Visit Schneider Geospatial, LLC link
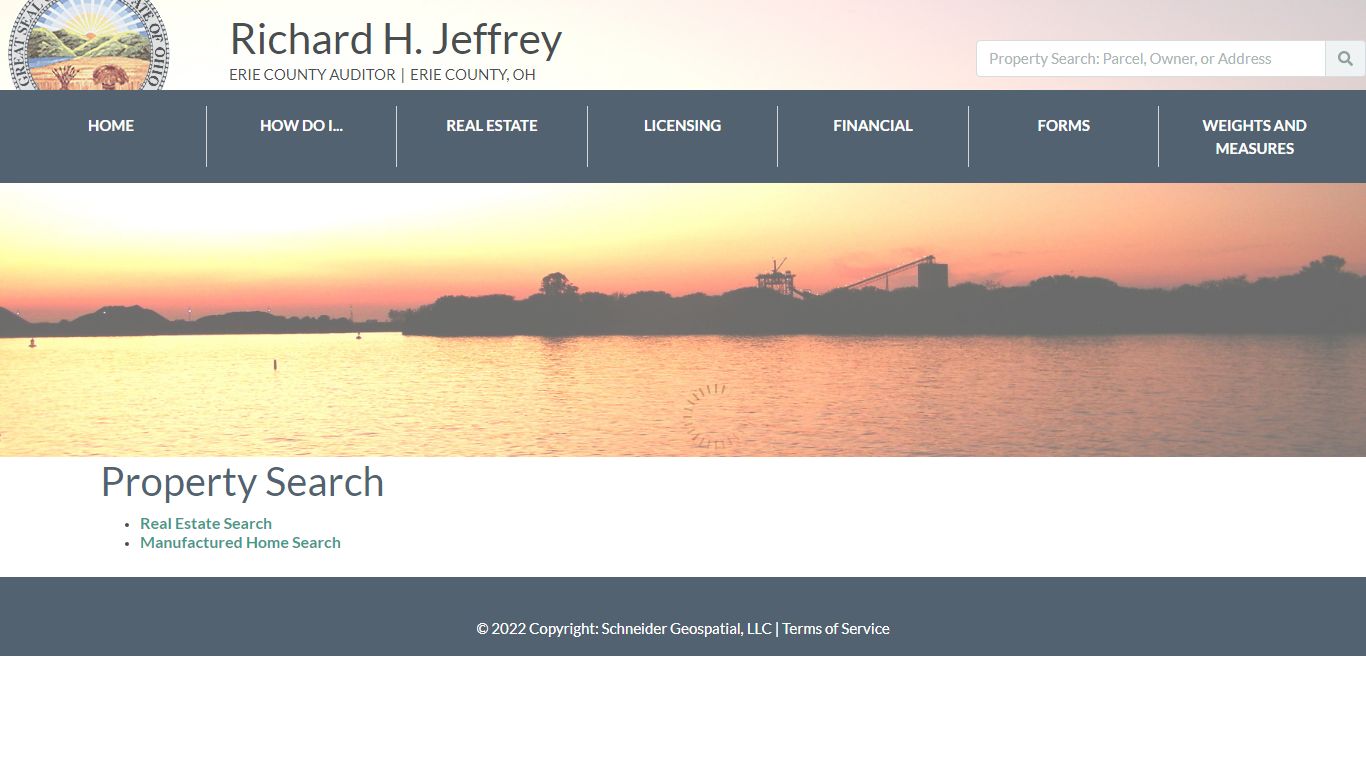 coord(687,629)
